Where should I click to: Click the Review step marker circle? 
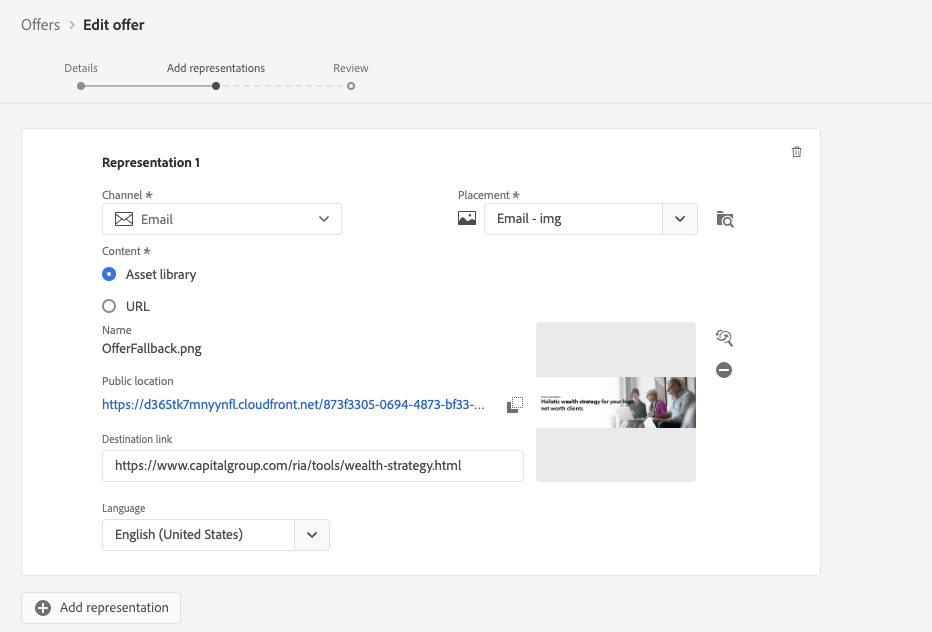(351, 86)
